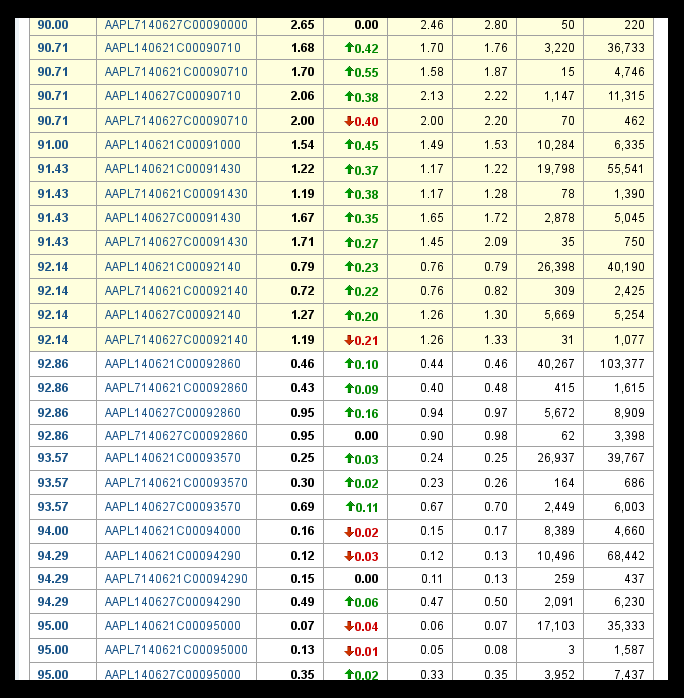Screen dimensions: 684x698
Task: Click the volume value 26,398
Action: click(556, 267)
